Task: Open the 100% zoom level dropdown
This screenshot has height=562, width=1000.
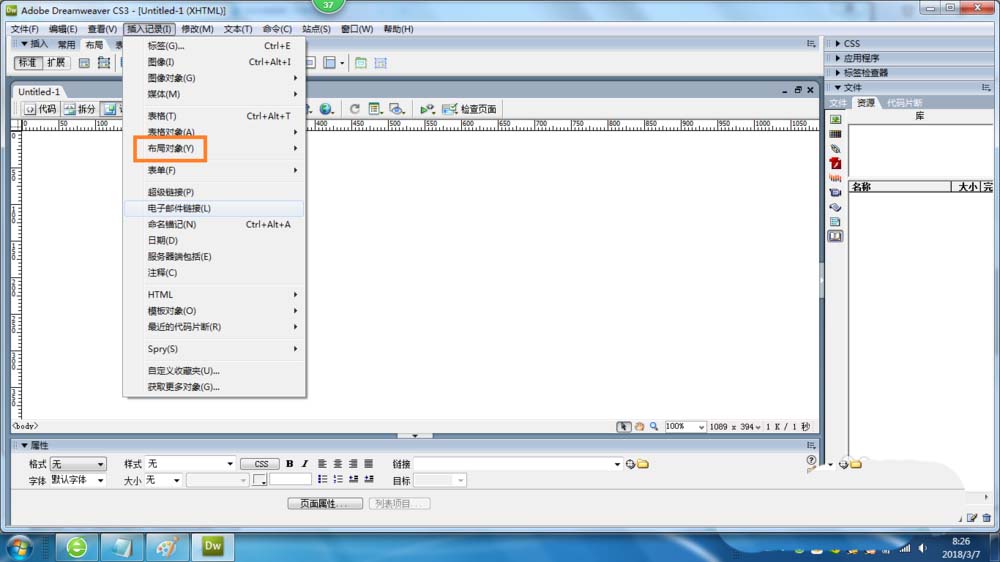Action: (685, 427)
